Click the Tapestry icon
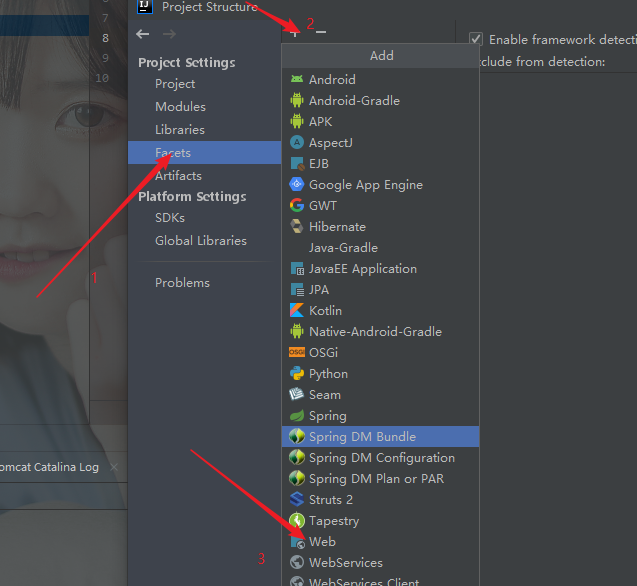Screen dimensions: 637x586 pos(297,521)
